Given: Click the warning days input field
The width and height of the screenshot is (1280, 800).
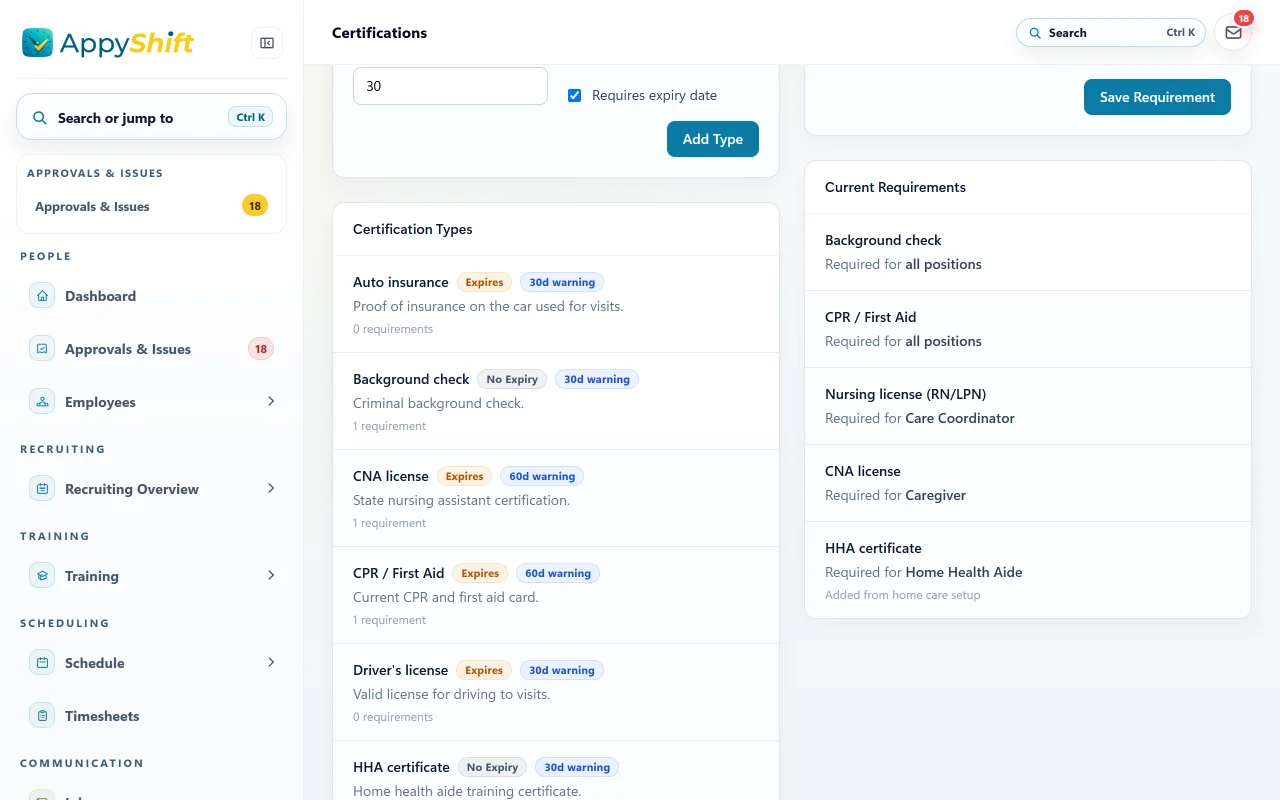Looking at the screenshot, I should tap(450, 86).
